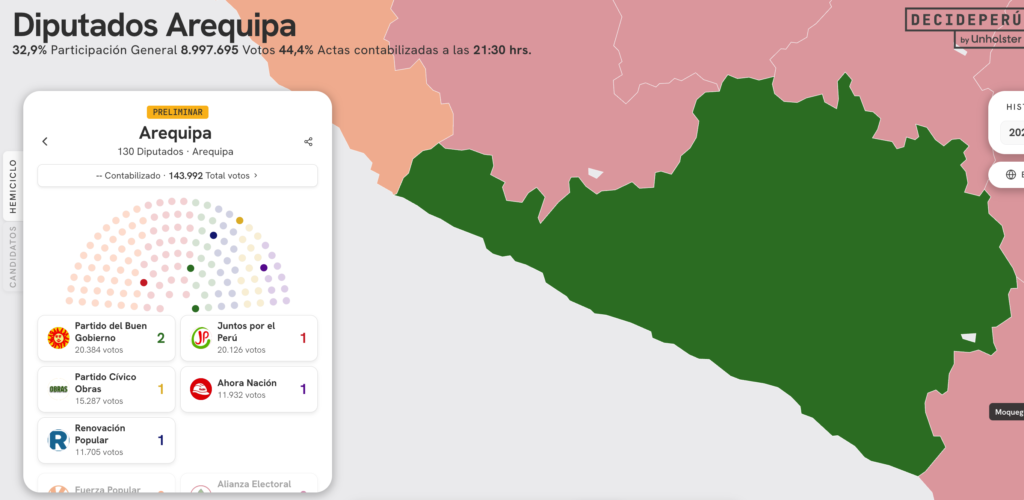Screen dimensions: 1024x500
Task: Open Partido del Buen Gobierno result card
Action: coord(106,338)
